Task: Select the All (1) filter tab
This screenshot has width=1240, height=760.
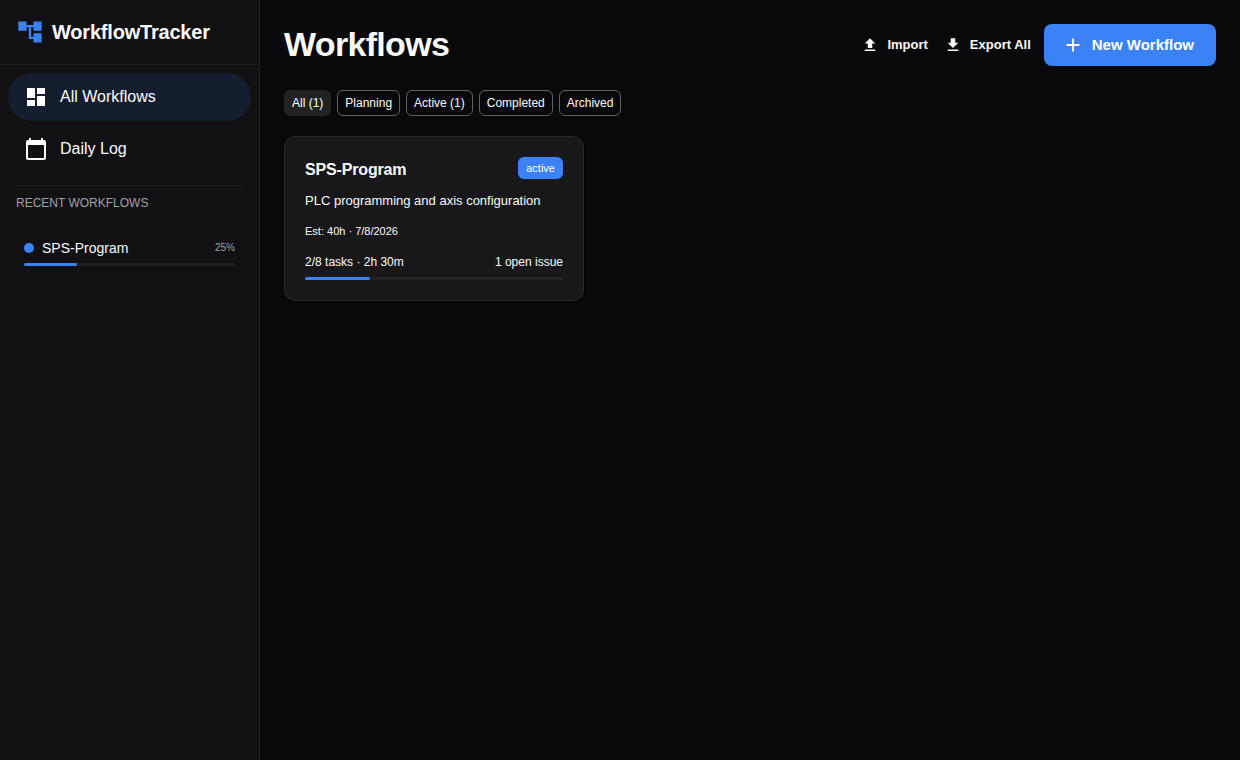Action: (307, 103)
